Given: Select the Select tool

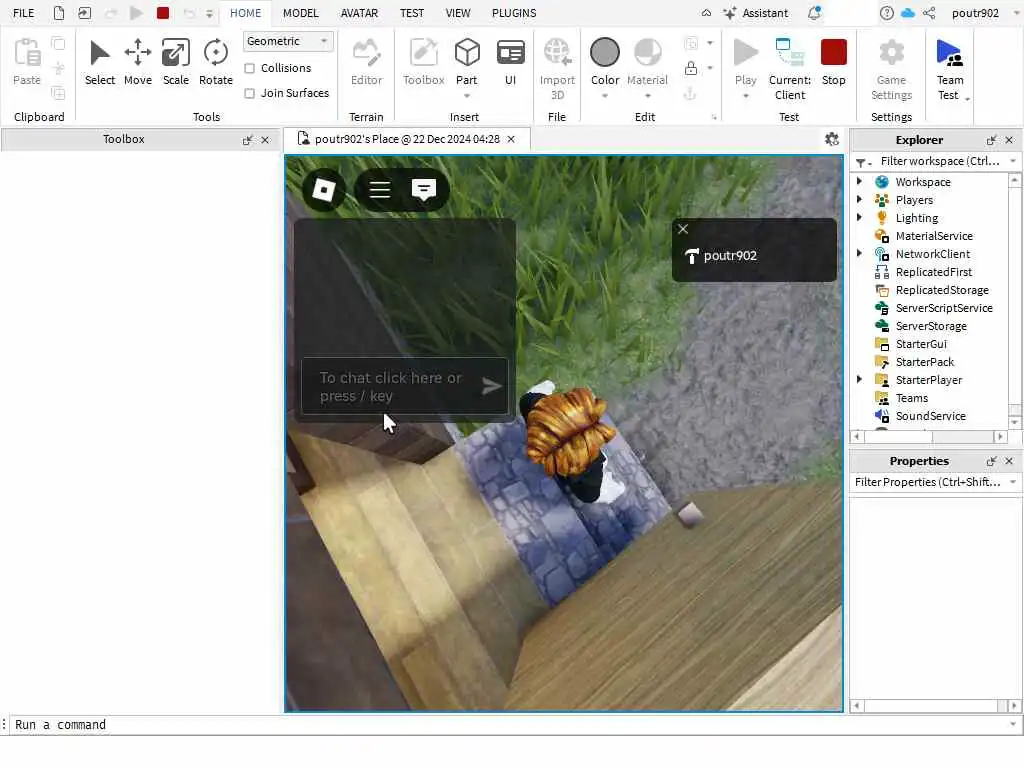Looking at the screenshot, I should pos(99,63).
